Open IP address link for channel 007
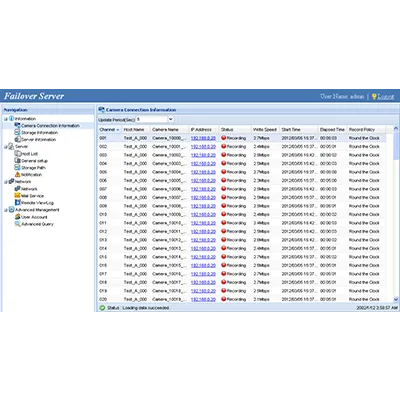Screen dimensions: 400x400 point(203,189)
